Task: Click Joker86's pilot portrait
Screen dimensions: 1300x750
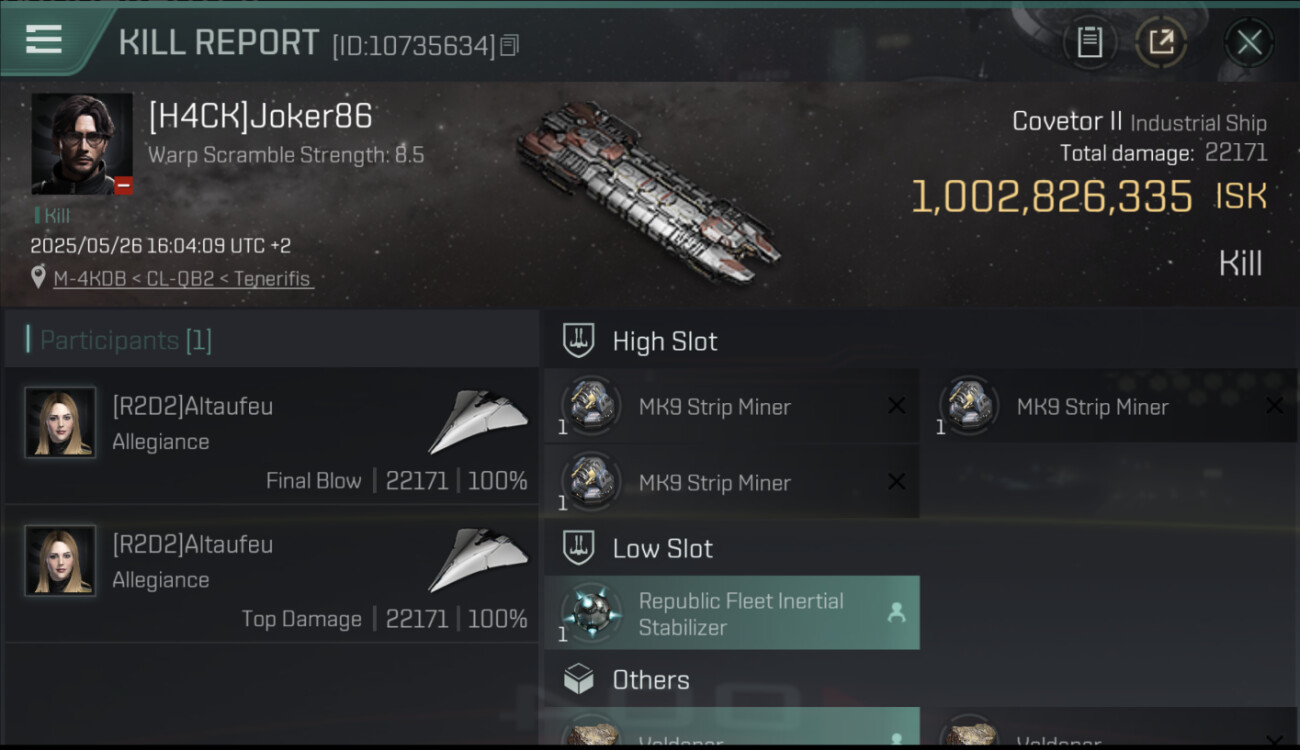Action: click(x=82, y=144)
